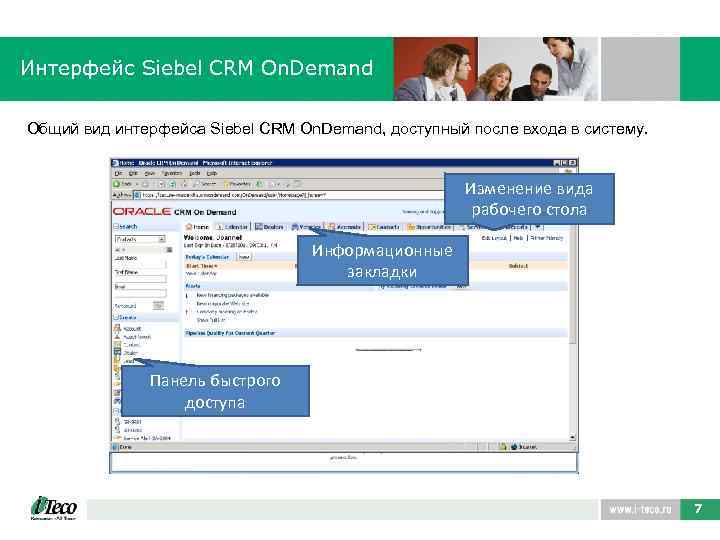Open the File menu in Internet Explorer
The image size is (720, 540).
118,174
